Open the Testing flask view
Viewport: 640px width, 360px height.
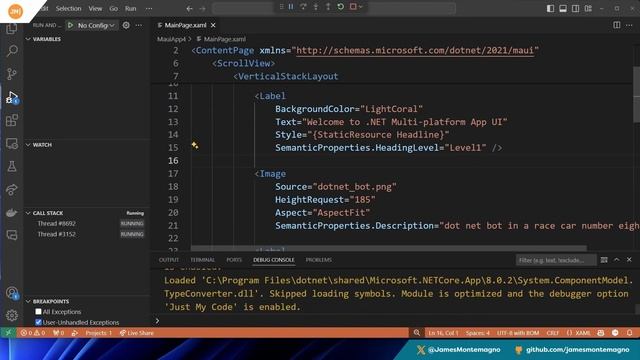12,166
